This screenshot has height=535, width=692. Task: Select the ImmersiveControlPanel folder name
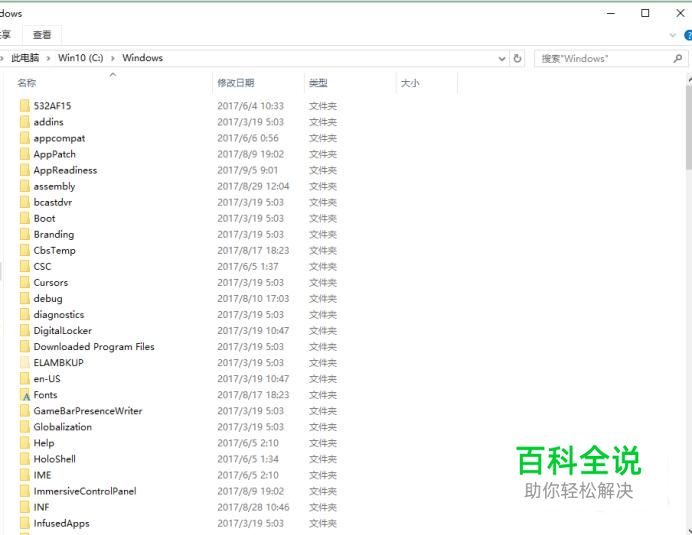[85, 491]
